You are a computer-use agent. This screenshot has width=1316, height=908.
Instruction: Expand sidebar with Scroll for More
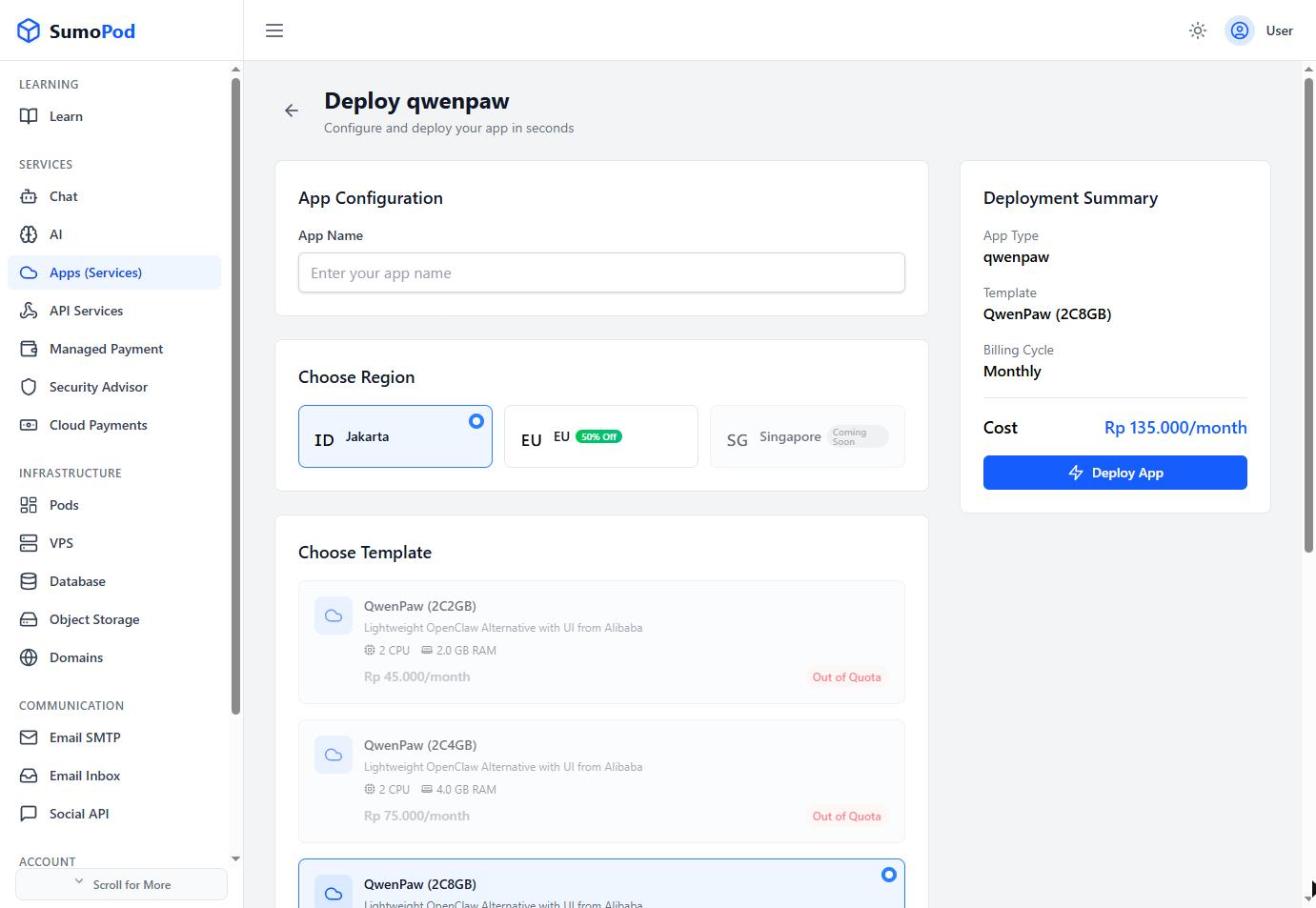pyautogui.click(x=121, y=884)
